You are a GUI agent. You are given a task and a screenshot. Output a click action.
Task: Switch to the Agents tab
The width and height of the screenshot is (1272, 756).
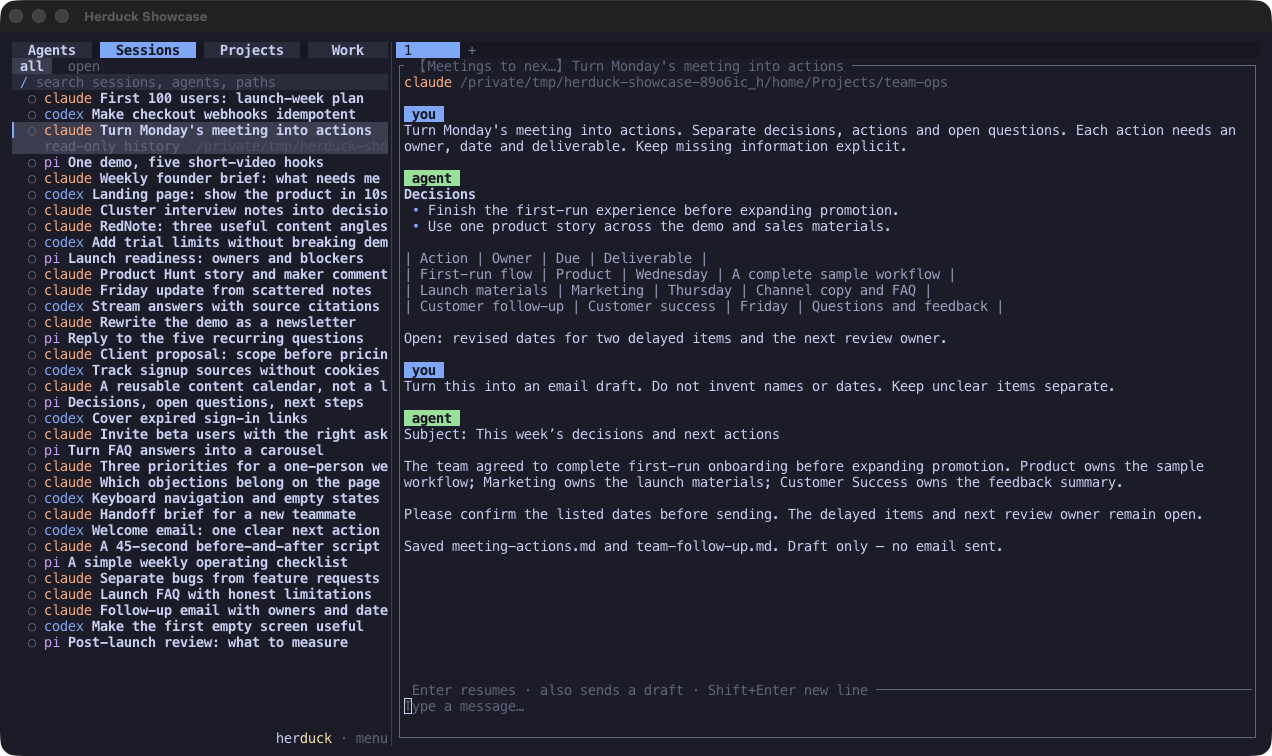(52, 50)
